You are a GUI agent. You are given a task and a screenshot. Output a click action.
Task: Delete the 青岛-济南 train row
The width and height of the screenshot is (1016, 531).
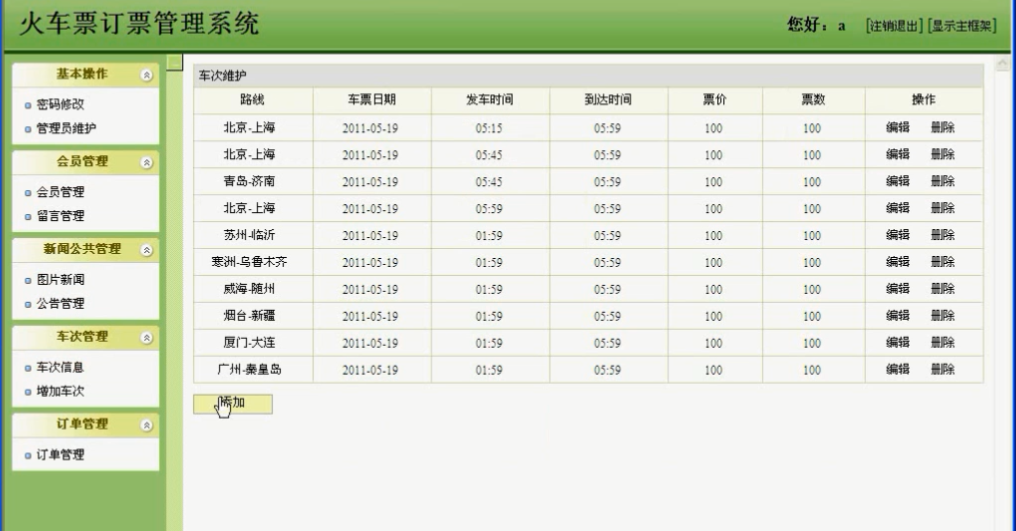coord(943,182)
